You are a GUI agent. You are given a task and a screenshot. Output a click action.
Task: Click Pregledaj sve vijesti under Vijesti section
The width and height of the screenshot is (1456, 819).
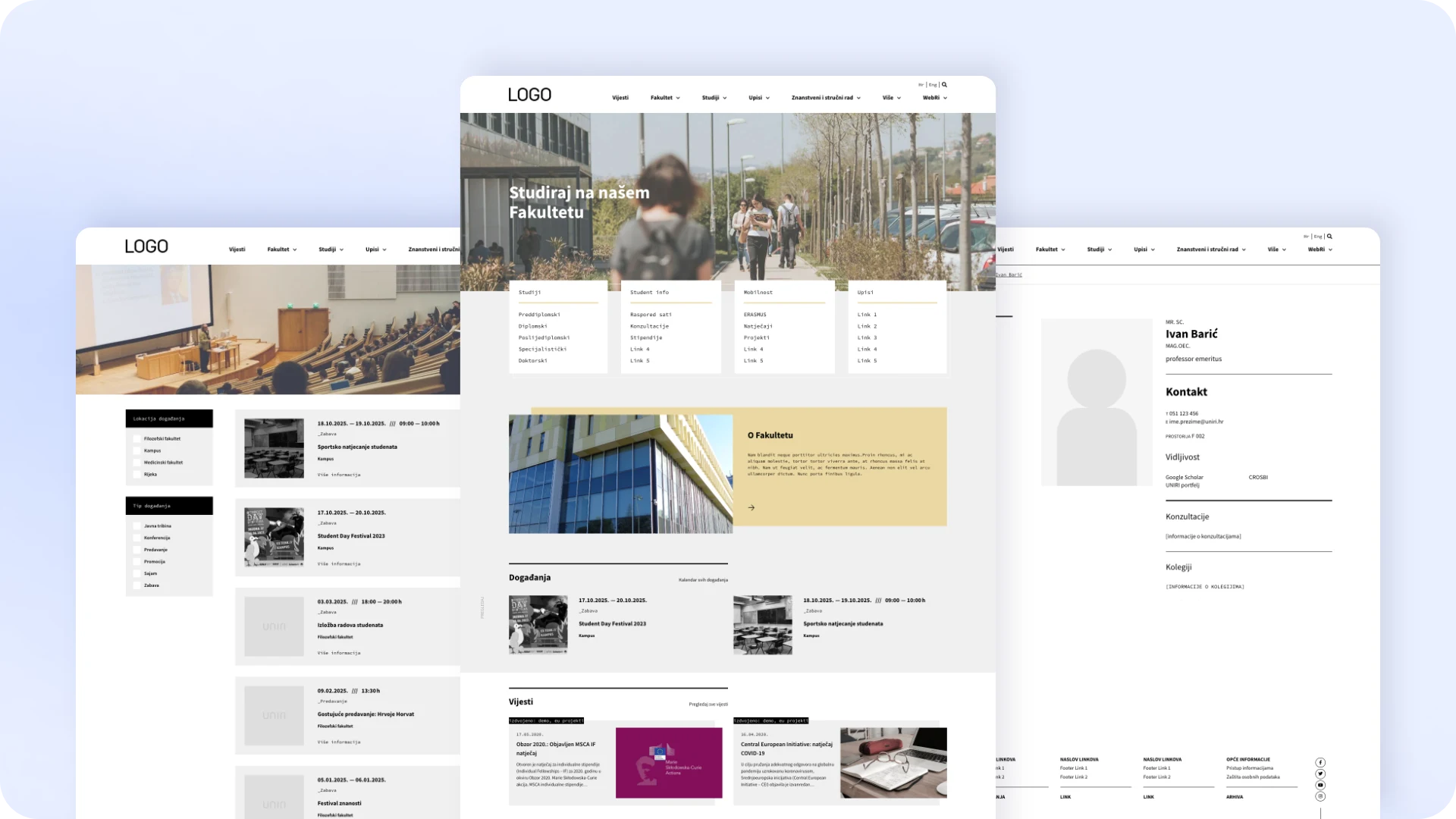click(x=708, y=702)
